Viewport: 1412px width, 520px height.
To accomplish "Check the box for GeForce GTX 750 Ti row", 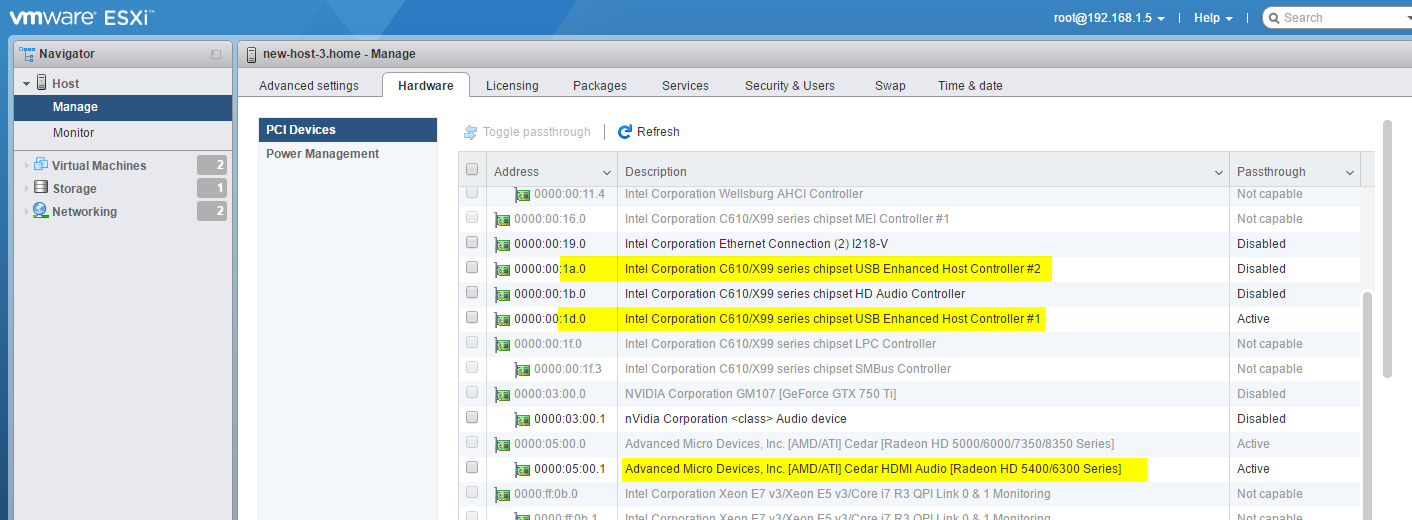I will tap(472, 393).
